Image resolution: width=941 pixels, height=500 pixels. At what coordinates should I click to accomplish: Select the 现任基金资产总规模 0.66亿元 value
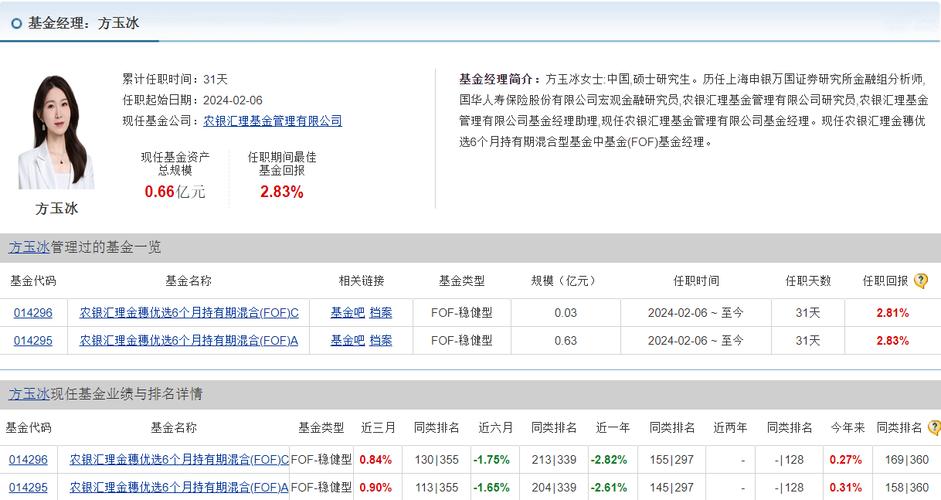coord(175,192)
